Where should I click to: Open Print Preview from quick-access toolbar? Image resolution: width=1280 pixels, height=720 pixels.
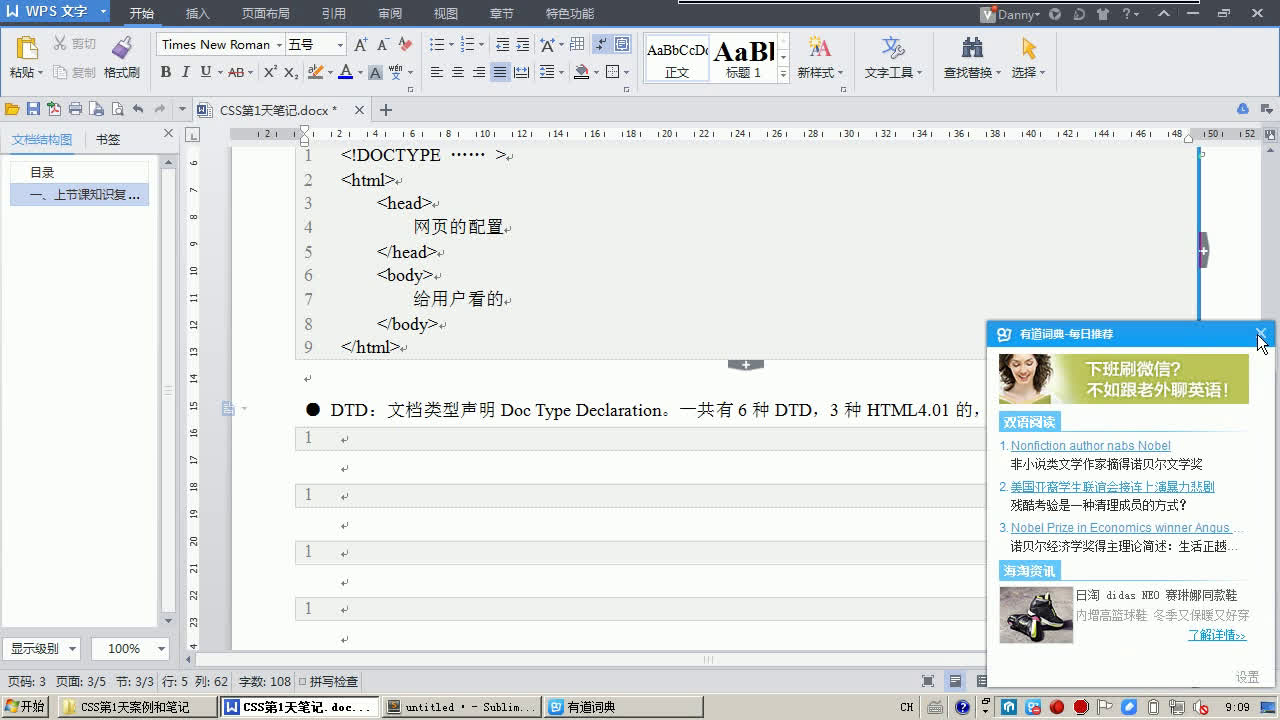(x=117, y=109)
